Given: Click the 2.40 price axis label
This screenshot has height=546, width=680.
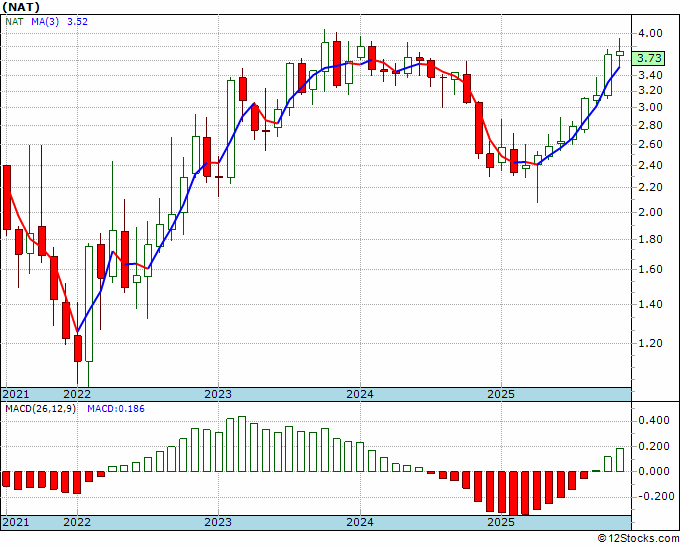Looking at the screenshot, I should 650,165.
